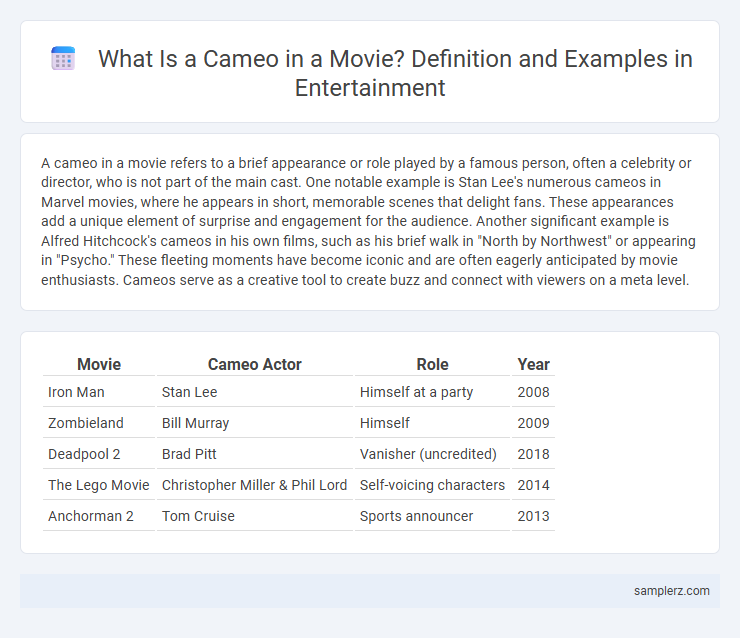Click the 'Tom Cruise' table cell
This screenshot has height=638, width=740.
(x=255, y=516)
